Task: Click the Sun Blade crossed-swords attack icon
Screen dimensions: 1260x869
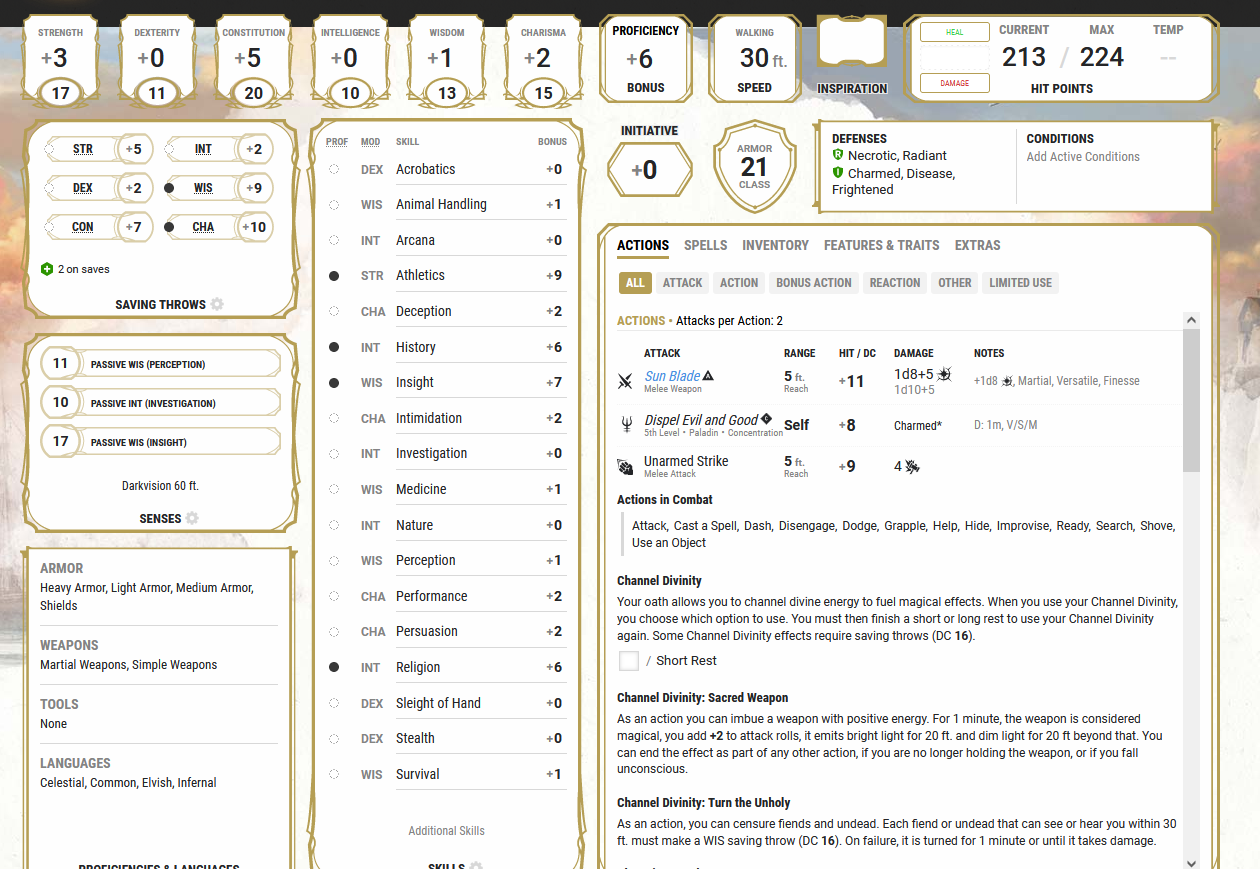Action: (x=625, y=381)
